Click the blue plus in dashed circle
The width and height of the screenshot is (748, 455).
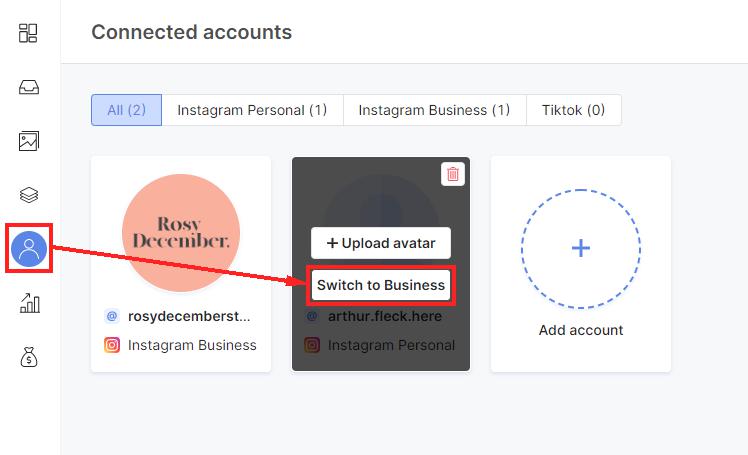(581, 248)
